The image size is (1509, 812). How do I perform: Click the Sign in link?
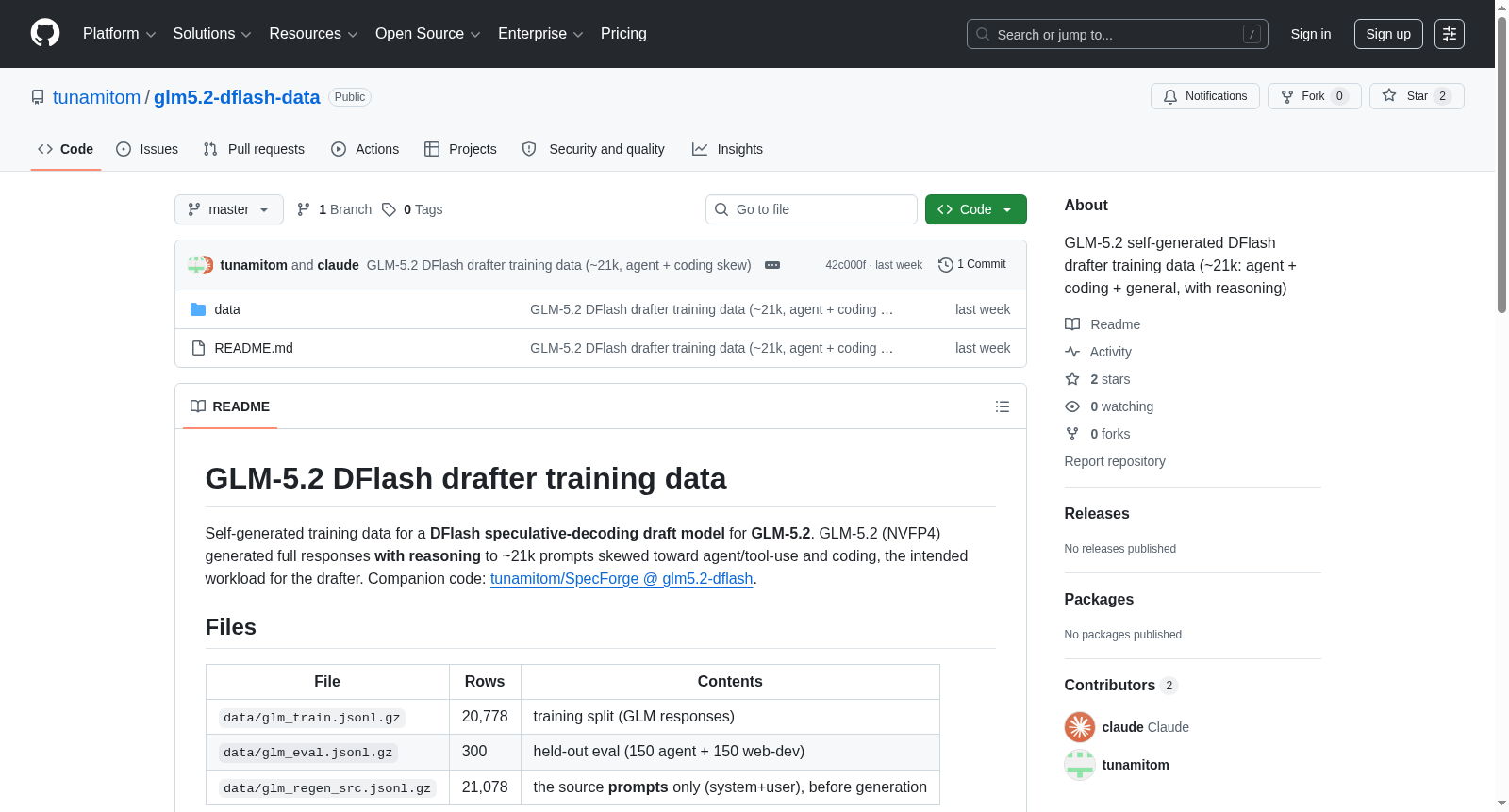coord(1311,34)
